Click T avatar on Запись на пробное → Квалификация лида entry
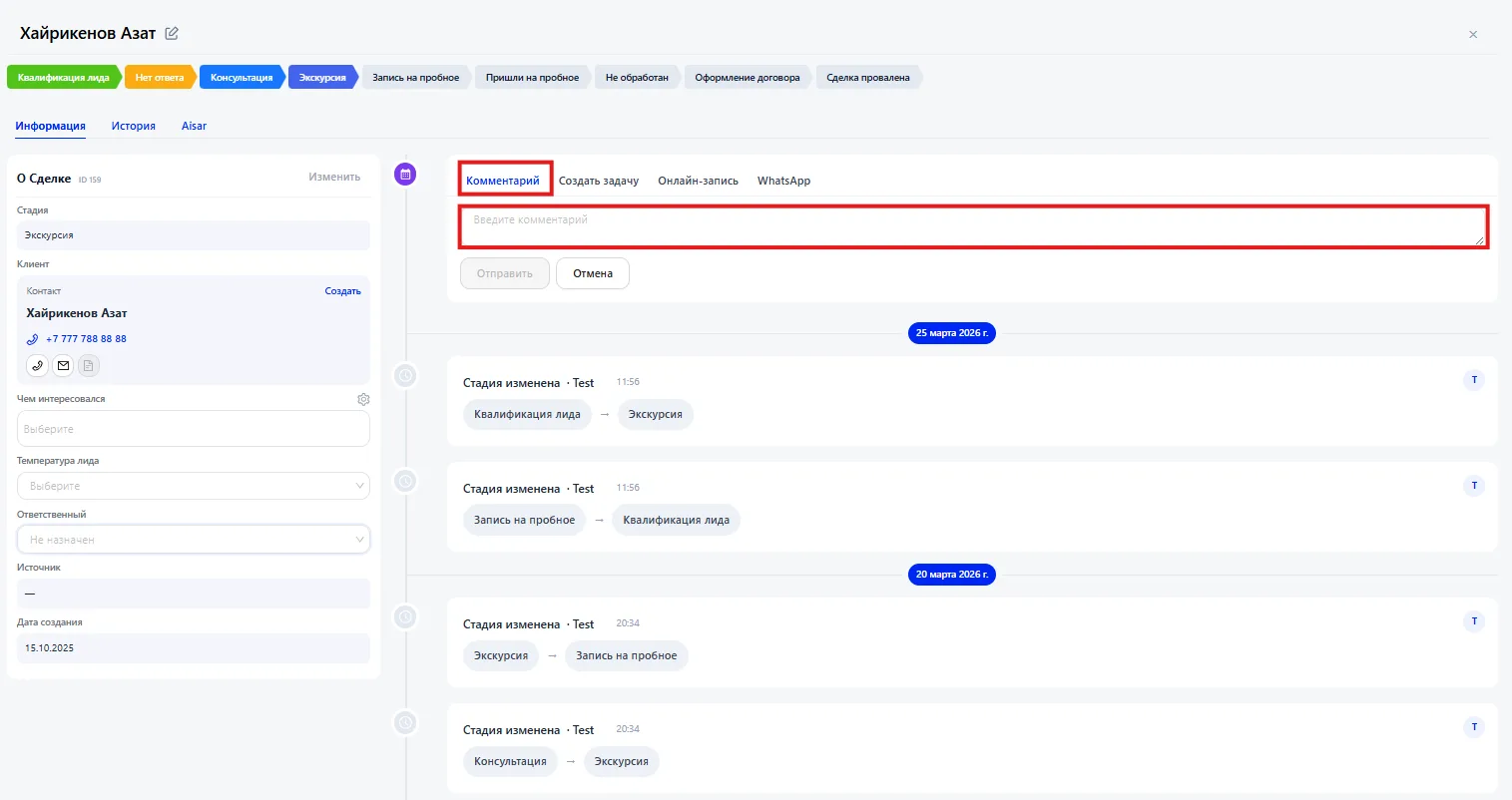The image size is (1512, 800). click(1474, 486)
